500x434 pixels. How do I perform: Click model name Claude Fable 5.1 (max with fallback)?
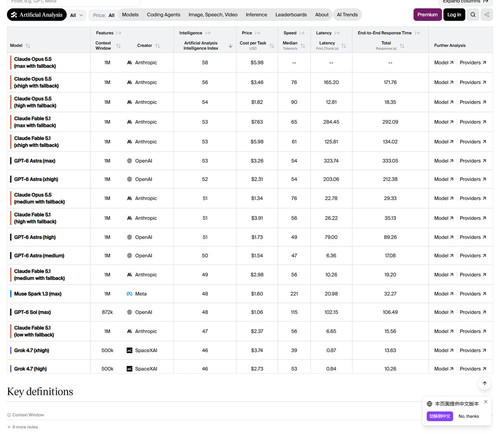click(35, 122)
